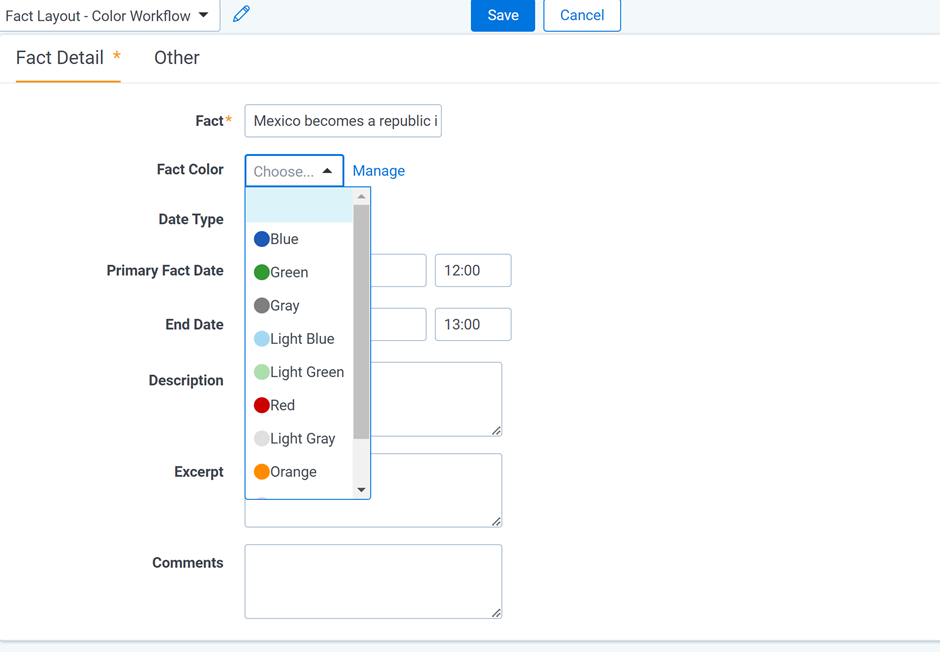This screenshot has width=940, height=652.
Task: Click into the Comments text area
Action: tap(373, 581)
